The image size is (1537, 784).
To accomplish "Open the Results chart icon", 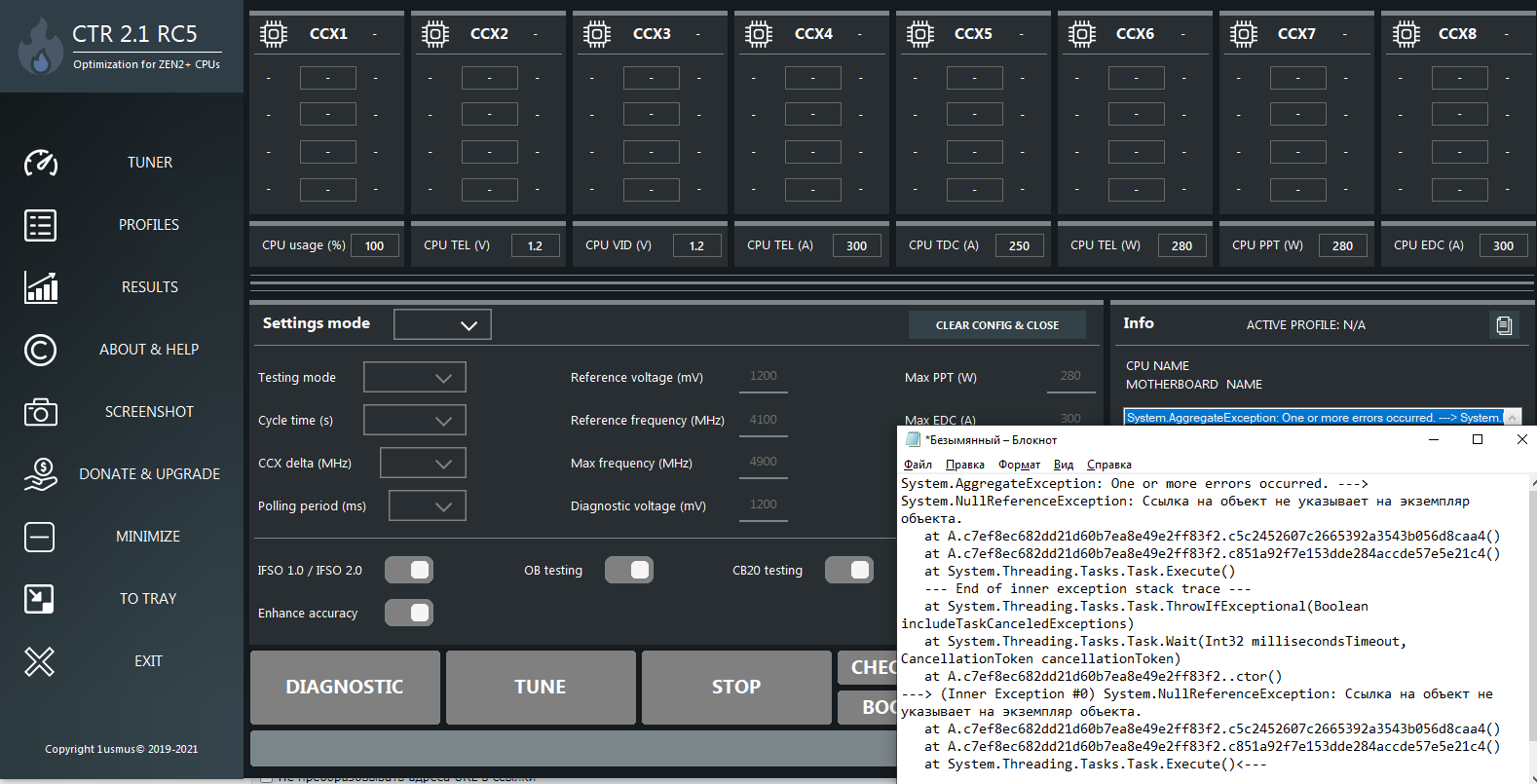I will pyautogui.click(x=40, y=287).
